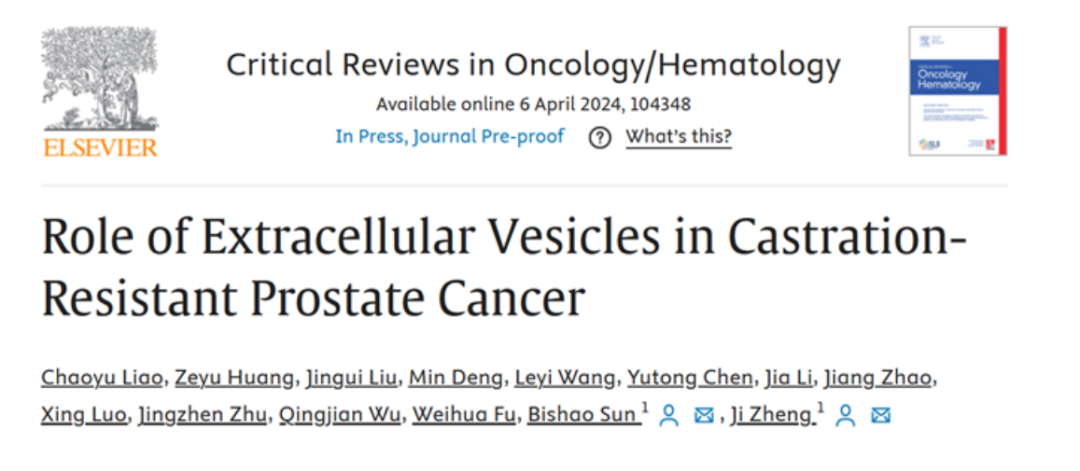
Task: View author Leyi Wang details
Action: [x=567, y=378]
